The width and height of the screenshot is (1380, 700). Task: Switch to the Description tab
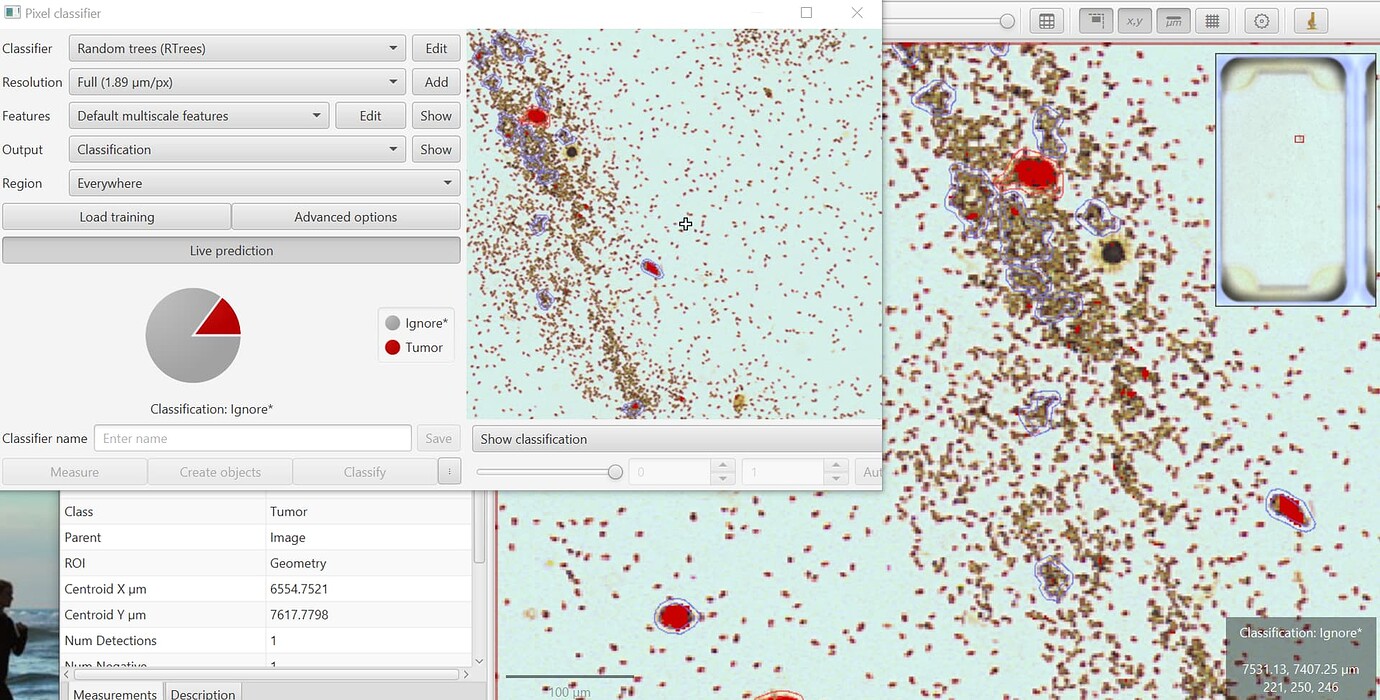[x=202, y=693]
